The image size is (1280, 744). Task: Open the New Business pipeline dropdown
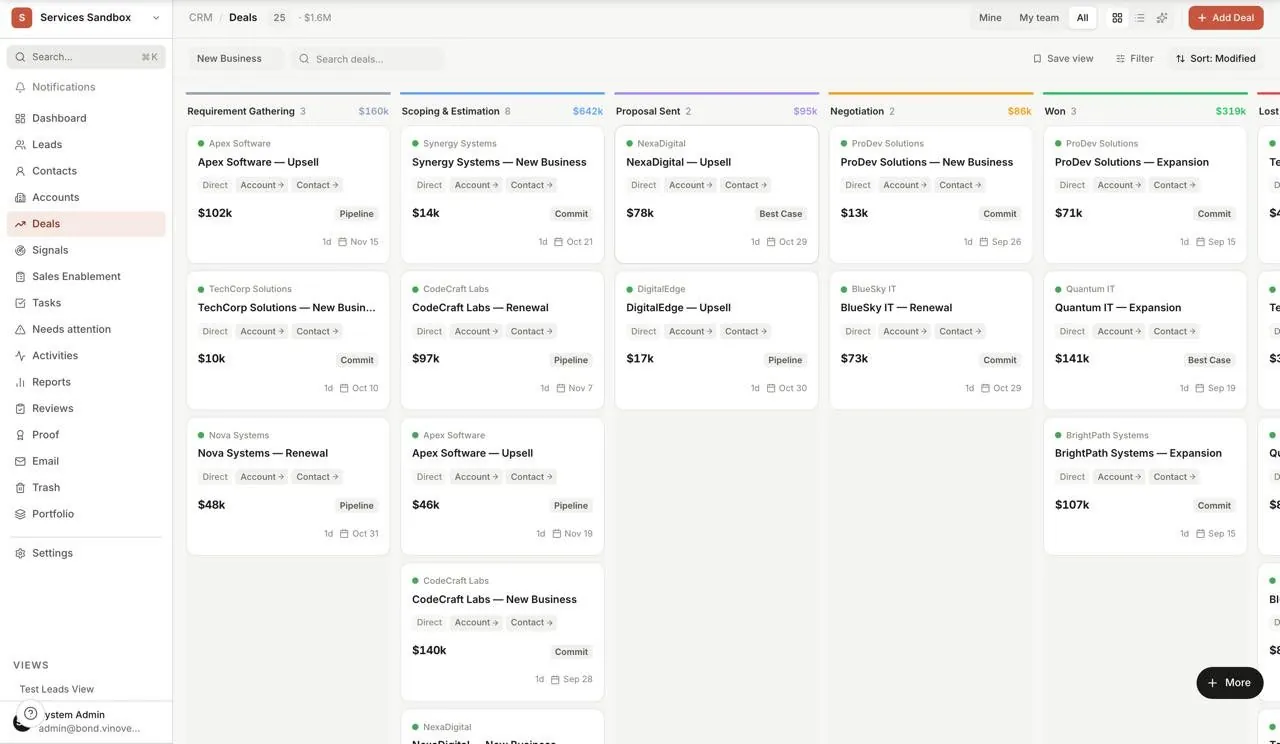pos(236,59)
